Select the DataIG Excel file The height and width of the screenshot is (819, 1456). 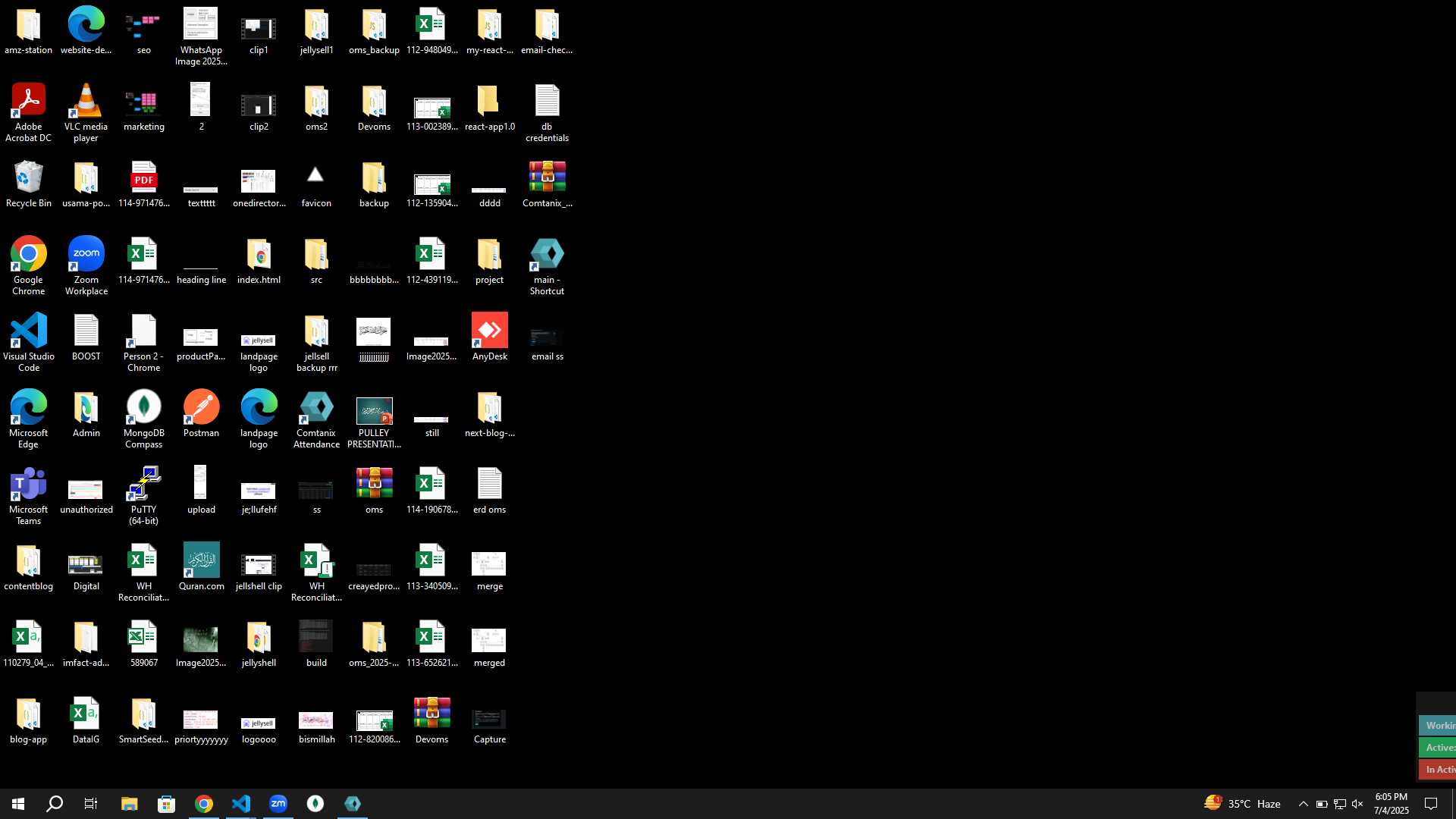click(x=86, y=720)
